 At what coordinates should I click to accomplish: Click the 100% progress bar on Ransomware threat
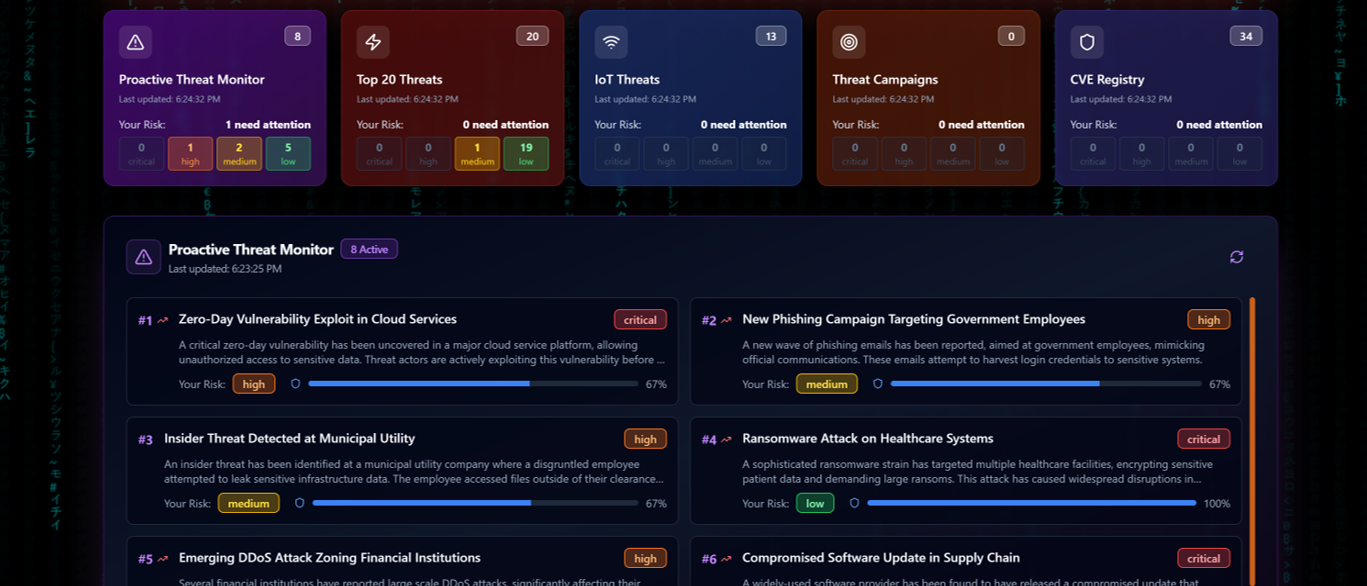[x=1031, y=504]
